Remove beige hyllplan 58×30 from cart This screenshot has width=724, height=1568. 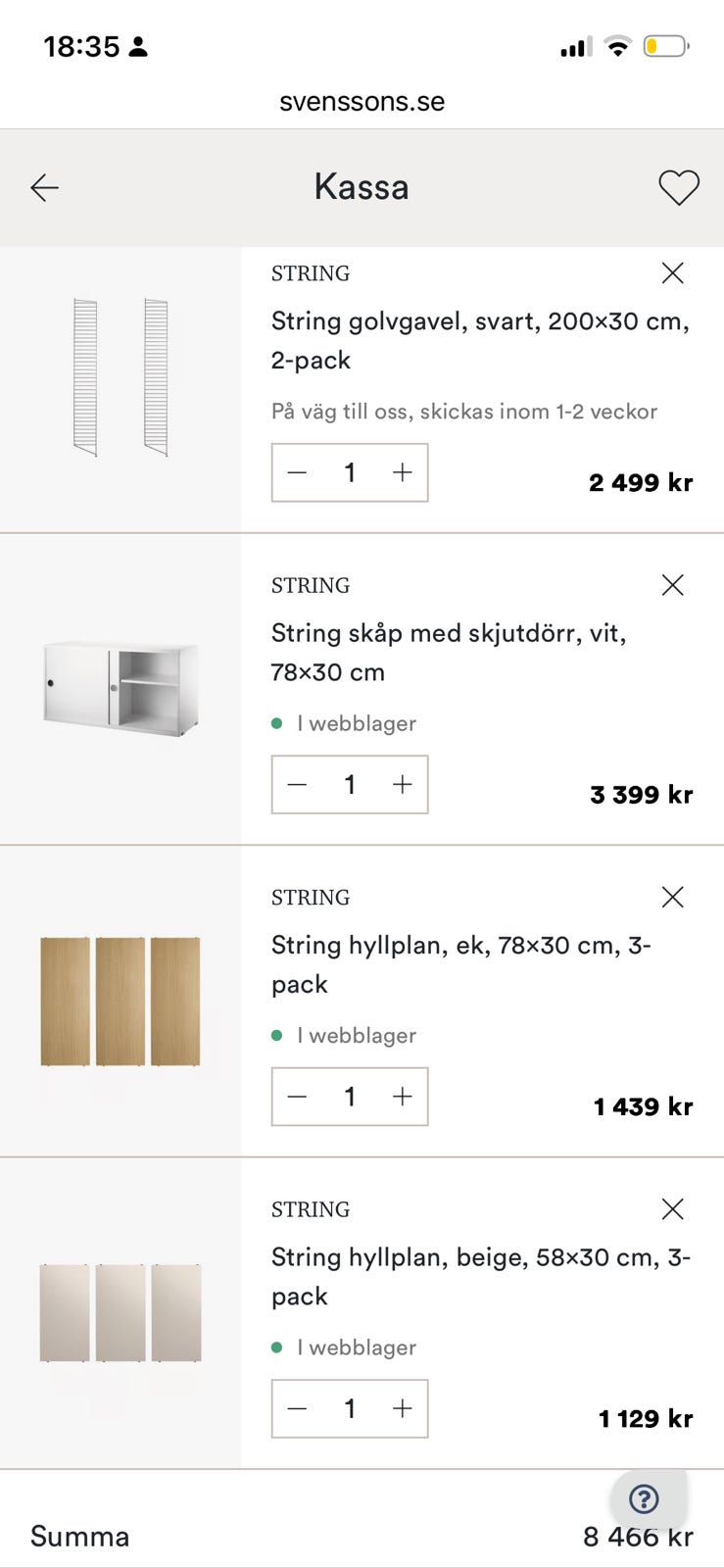[x=672, y=1209]
